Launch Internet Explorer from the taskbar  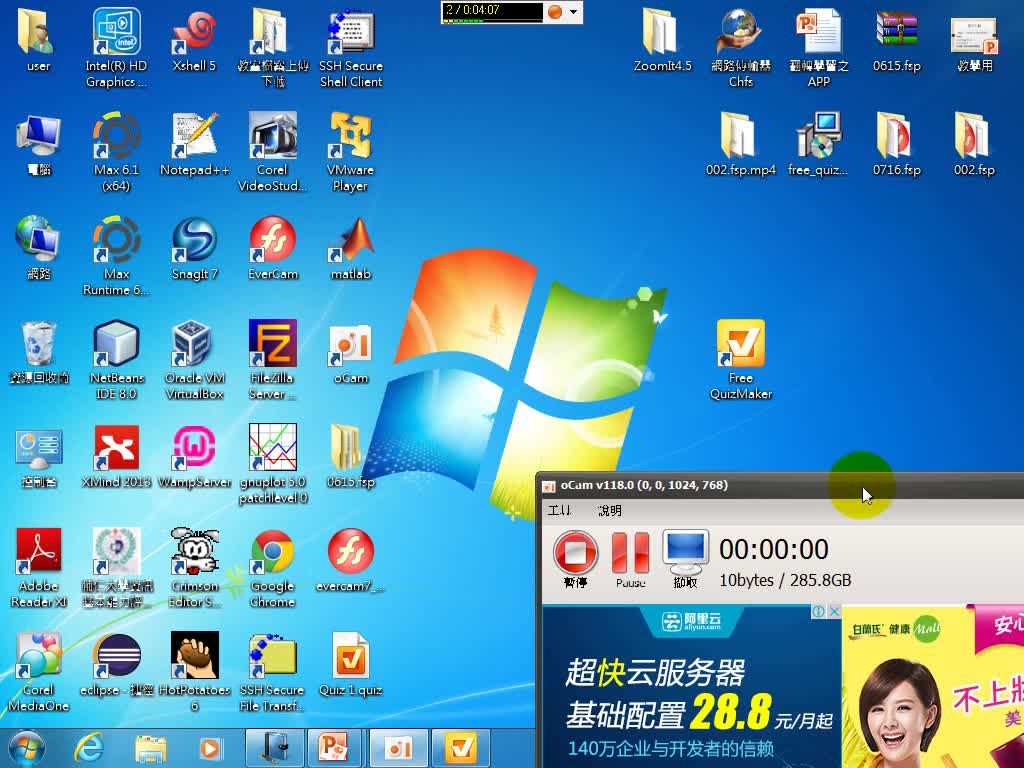coord(89,748)
